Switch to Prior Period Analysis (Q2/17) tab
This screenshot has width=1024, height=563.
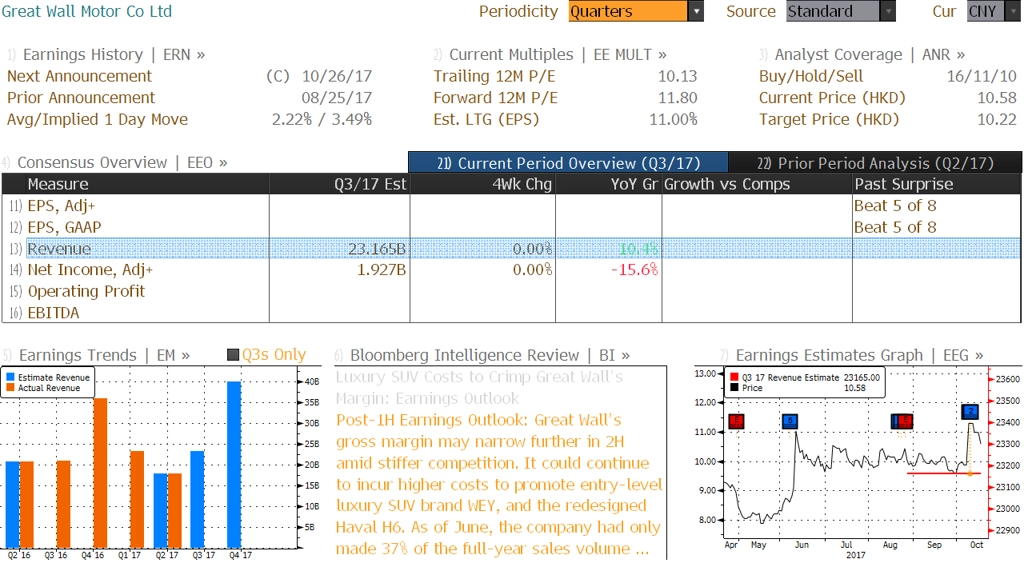875,163
